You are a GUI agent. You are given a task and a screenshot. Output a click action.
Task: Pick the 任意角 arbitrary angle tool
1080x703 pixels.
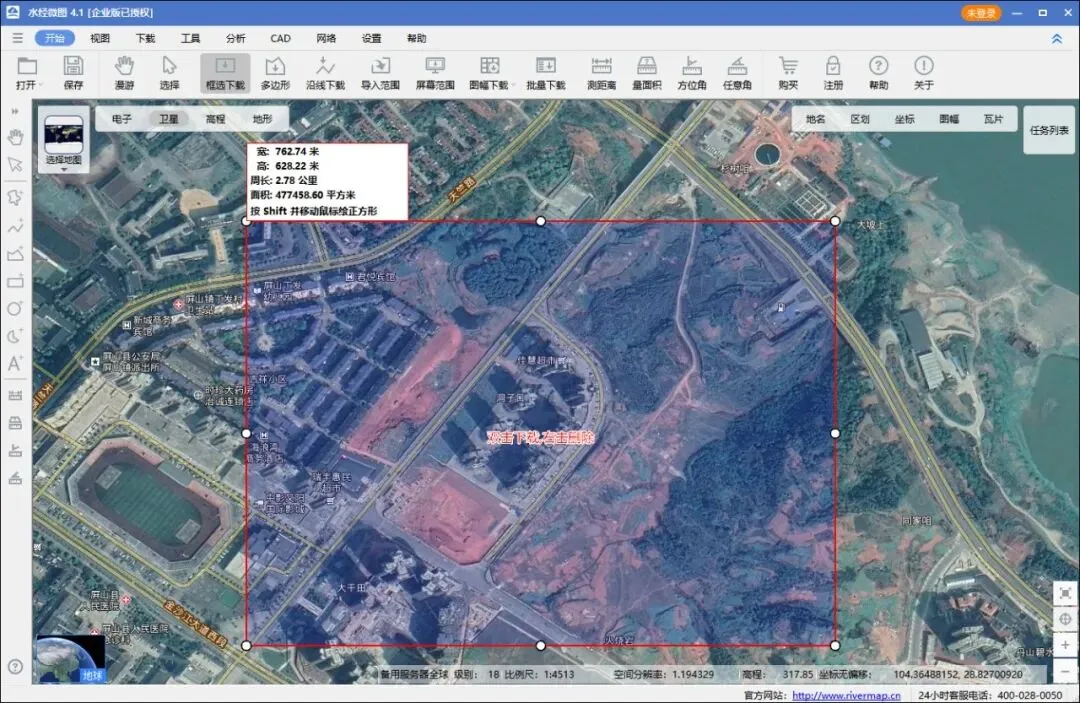tap(737, 73)
